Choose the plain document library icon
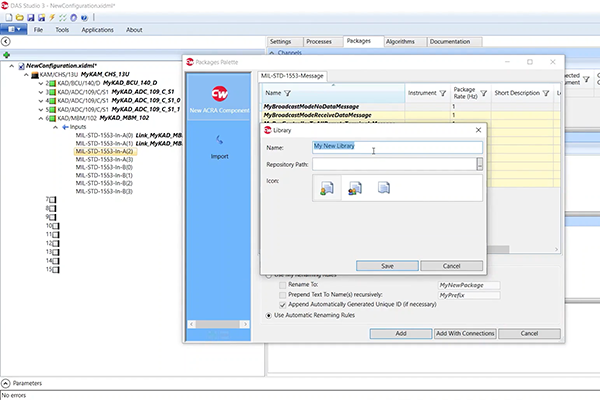This screenshot has width=600, height=400. (x=384, y=188)
